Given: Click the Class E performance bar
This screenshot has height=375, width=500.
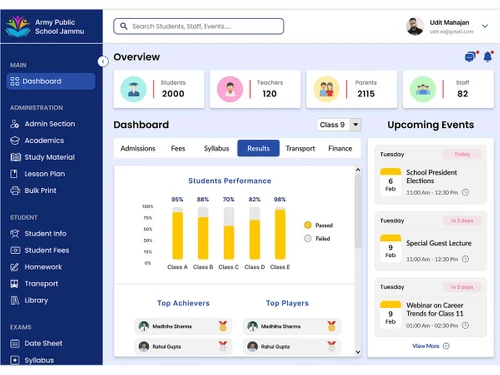Looking at the screenshot, I should [x=280, y=233].
